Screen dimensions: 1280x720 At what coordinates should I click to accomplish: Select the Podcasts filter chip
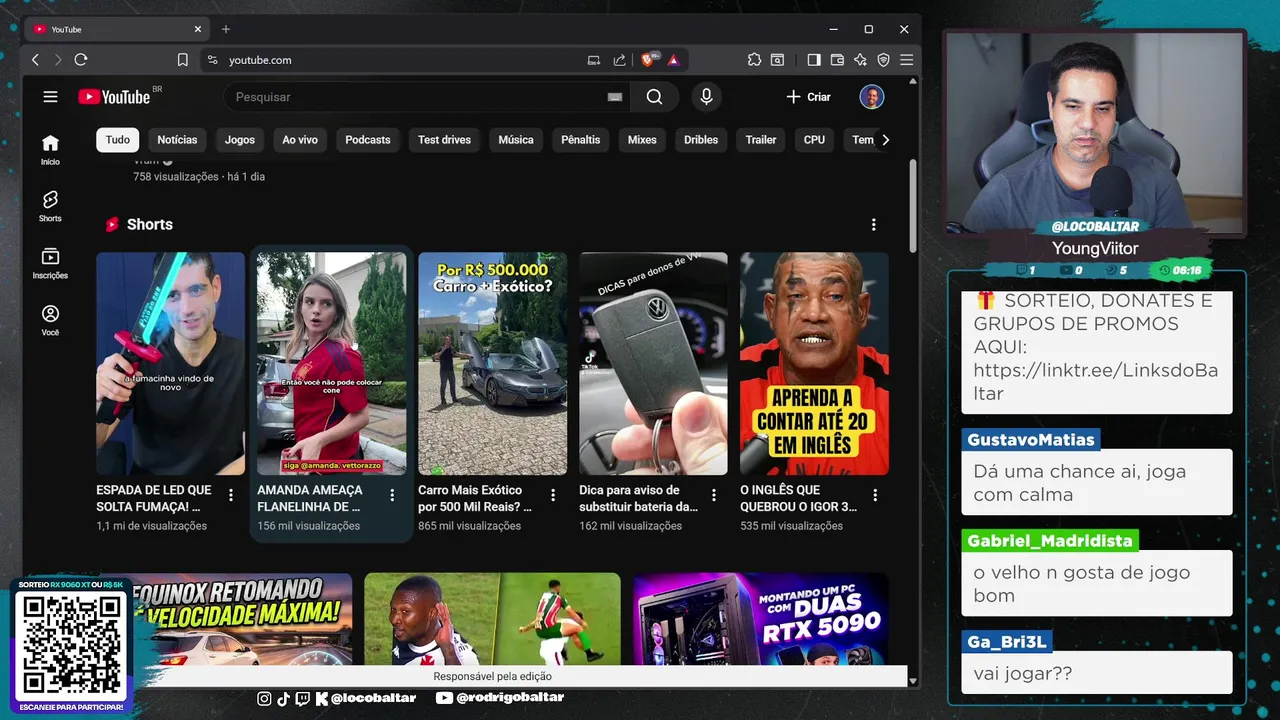tap(368, 140)
